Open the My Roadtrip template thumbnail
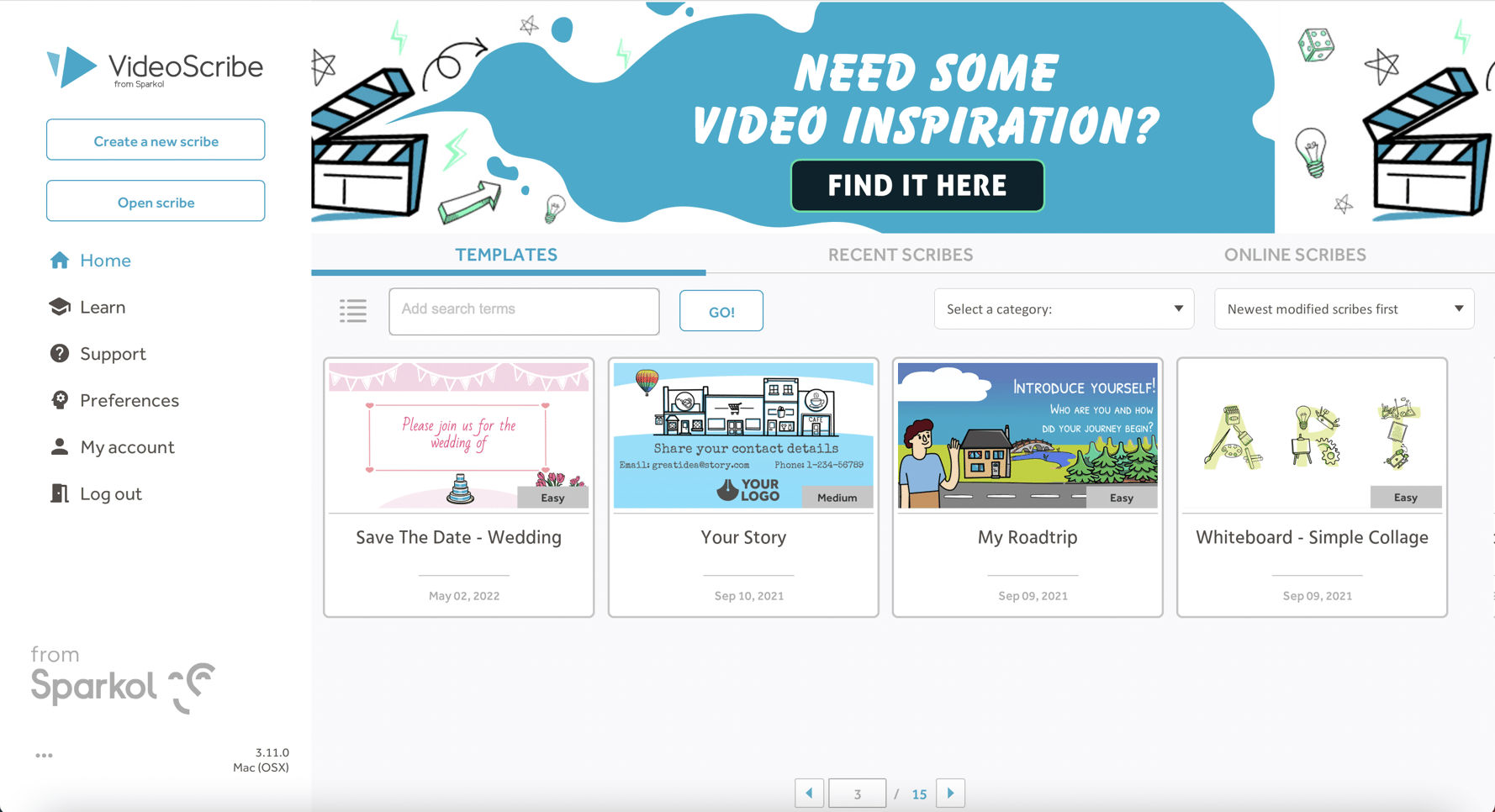This screenshot has width=1495, height=812. 1027,435
